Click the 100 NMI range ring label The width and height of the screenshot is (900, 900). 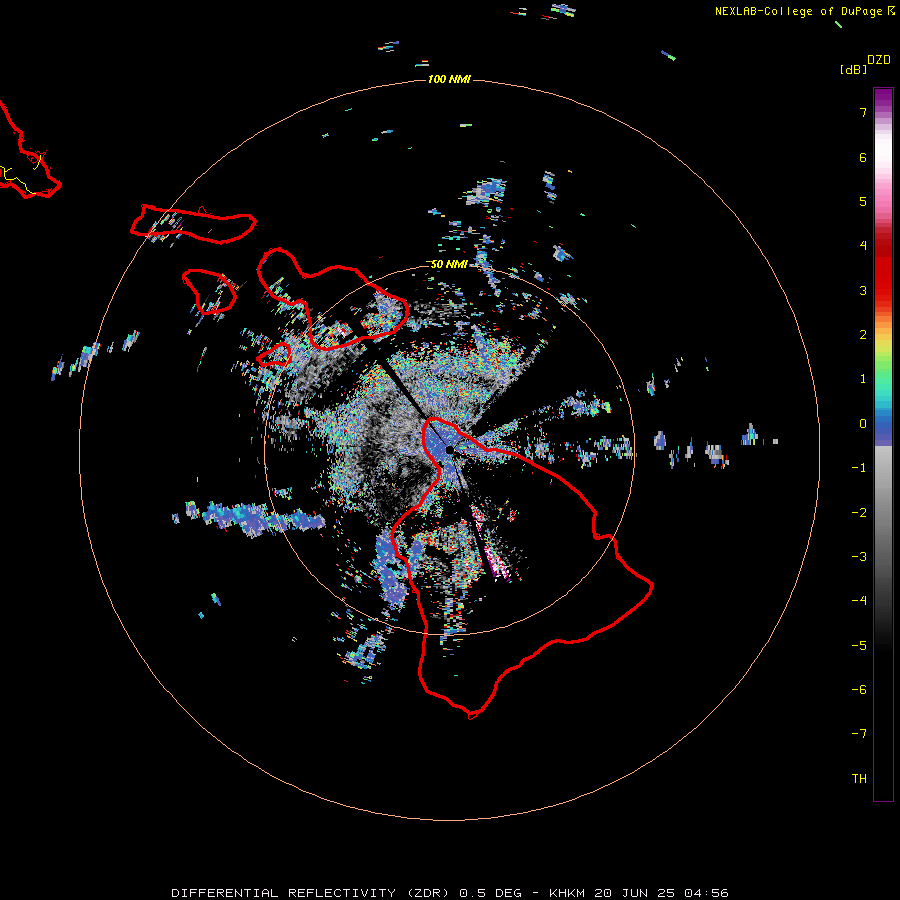click(449, 79)
